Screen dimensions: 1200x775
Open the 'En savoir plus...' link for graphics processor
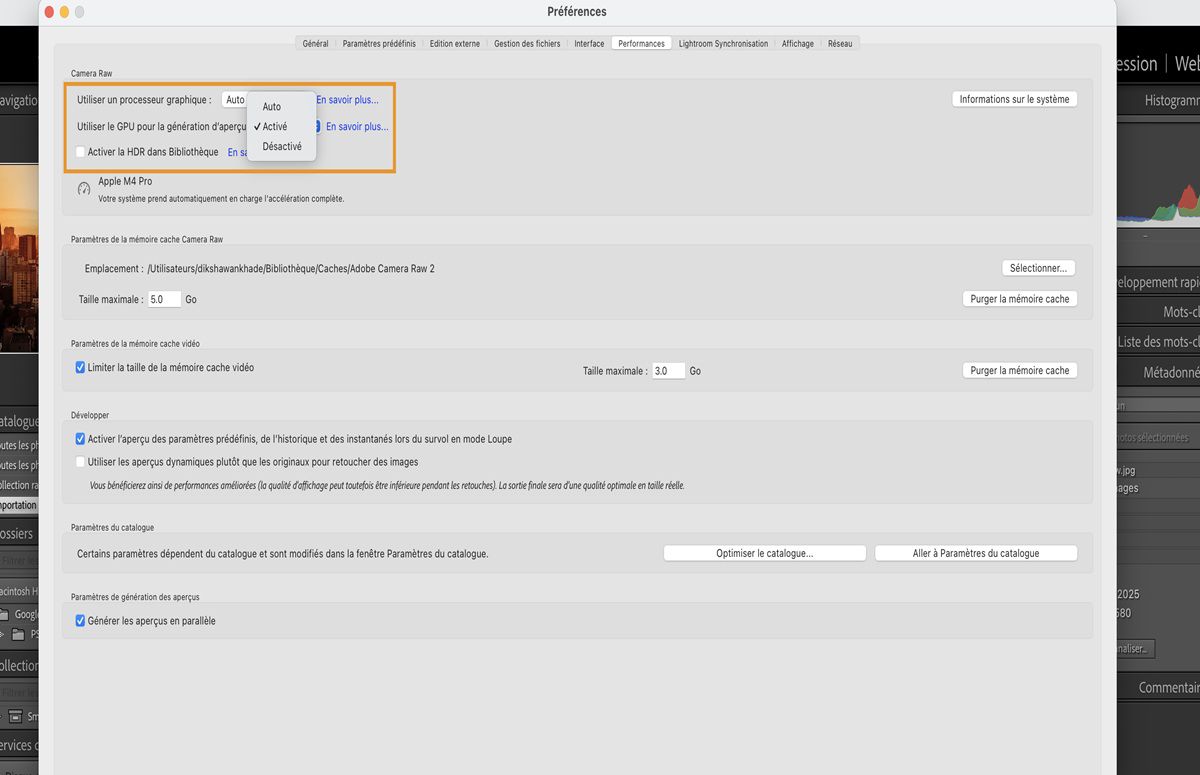pyautogui.click(x=346, y=101)
